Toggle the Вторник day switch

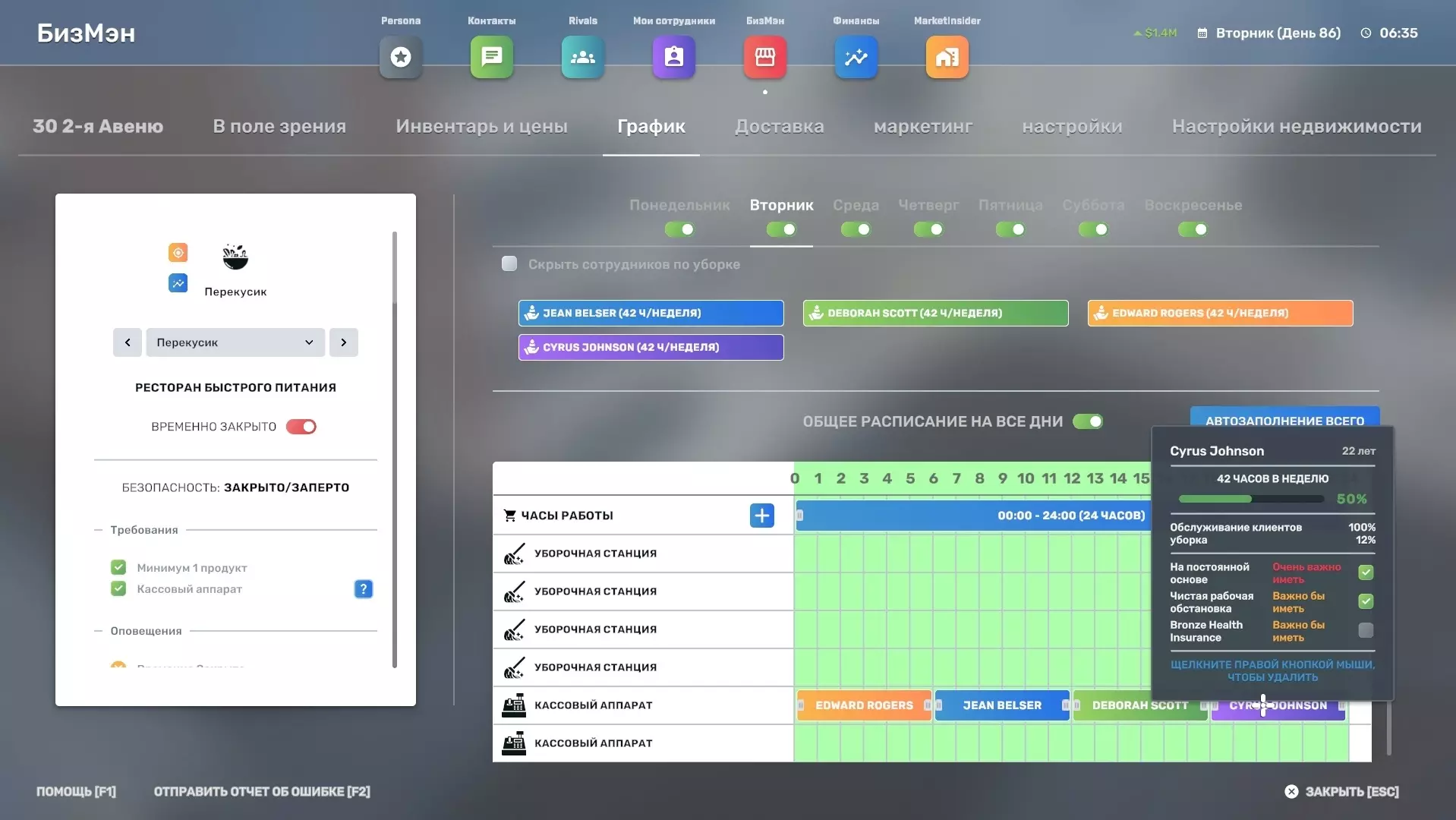click(x=781, y=229)
